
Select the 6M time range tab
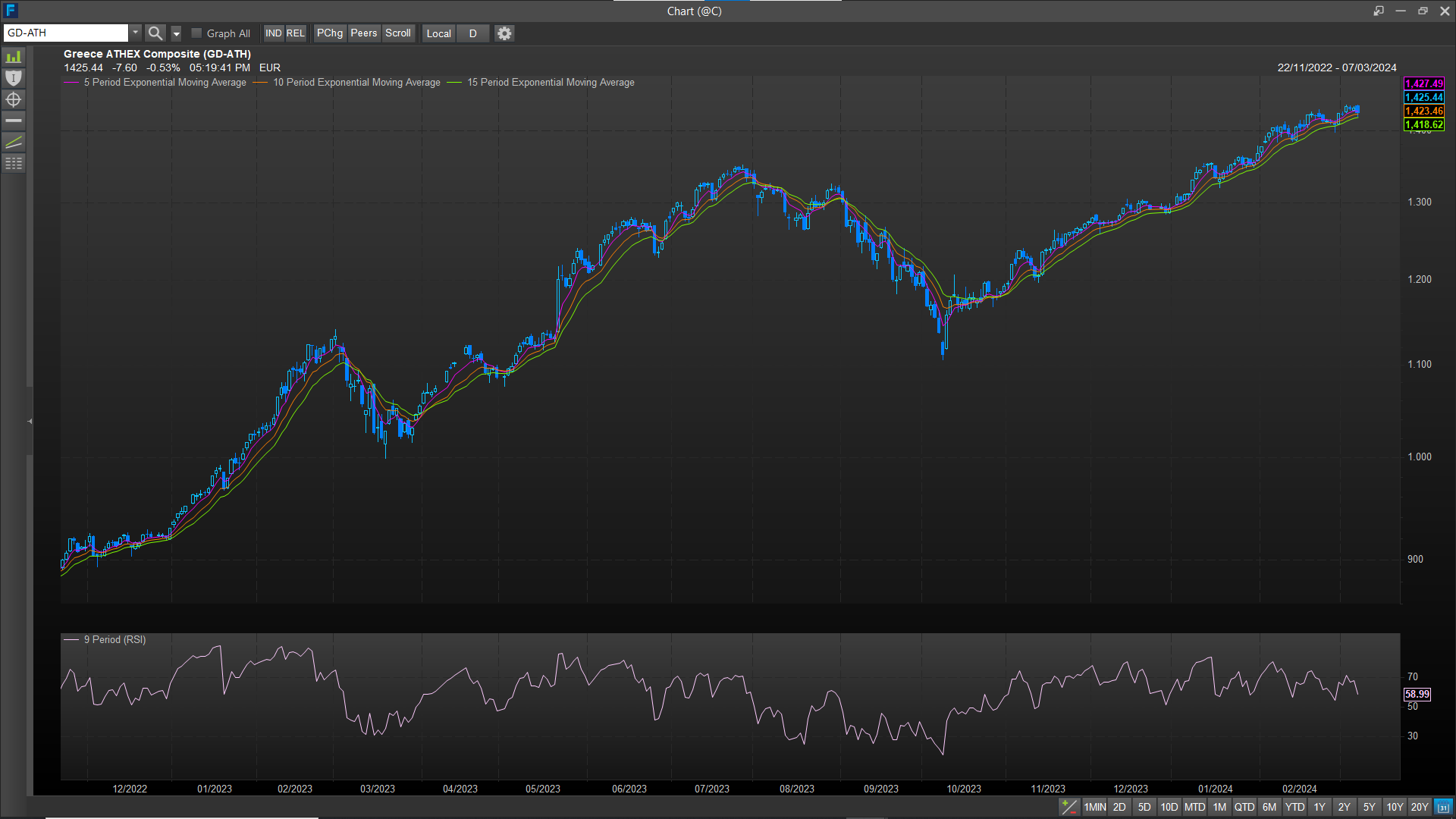tap(1269, 807)
